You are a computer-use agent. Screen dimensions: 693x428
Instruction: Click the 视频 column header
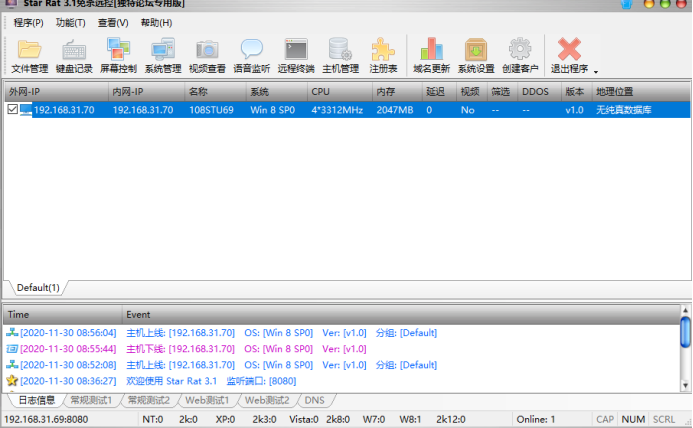pos(472,92)
